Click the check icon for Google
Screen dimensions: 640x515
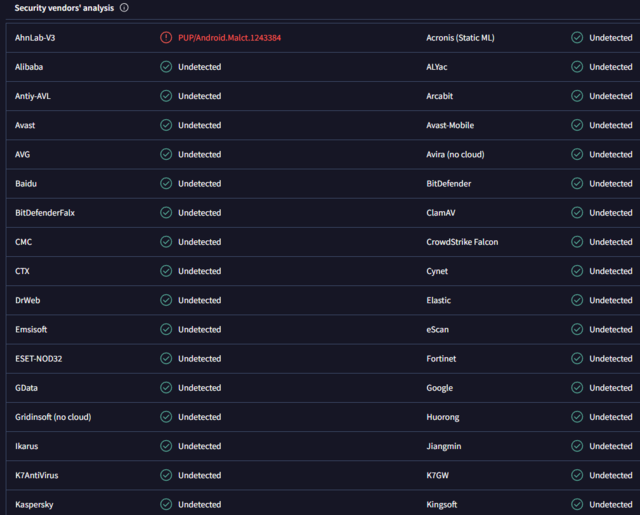coord(577,388)
